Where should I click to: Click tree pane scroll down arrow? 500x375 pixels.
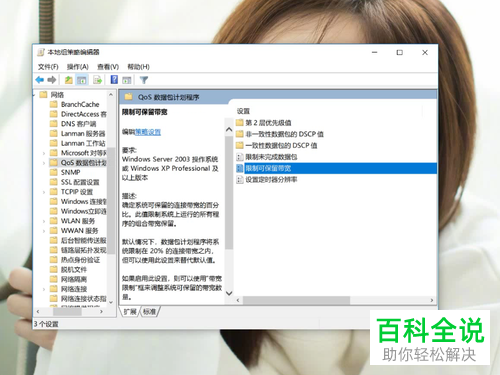[111, 302]
